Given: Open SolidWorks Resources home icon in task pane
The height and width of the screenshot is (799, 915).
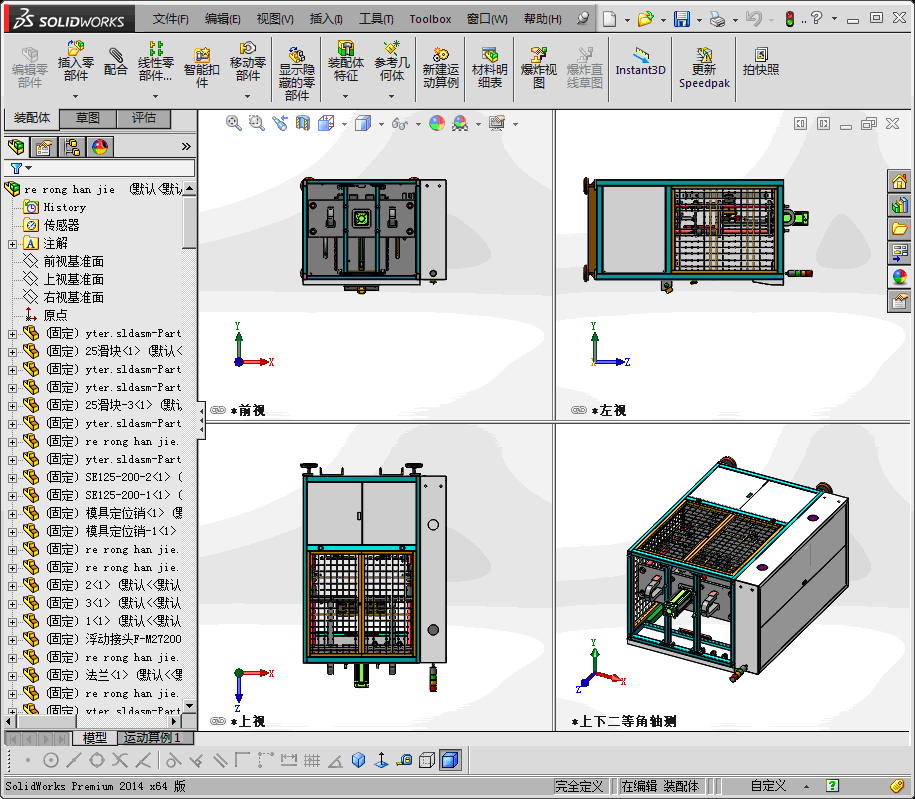Looking at the screenshot, I should [x=899, y=182].
